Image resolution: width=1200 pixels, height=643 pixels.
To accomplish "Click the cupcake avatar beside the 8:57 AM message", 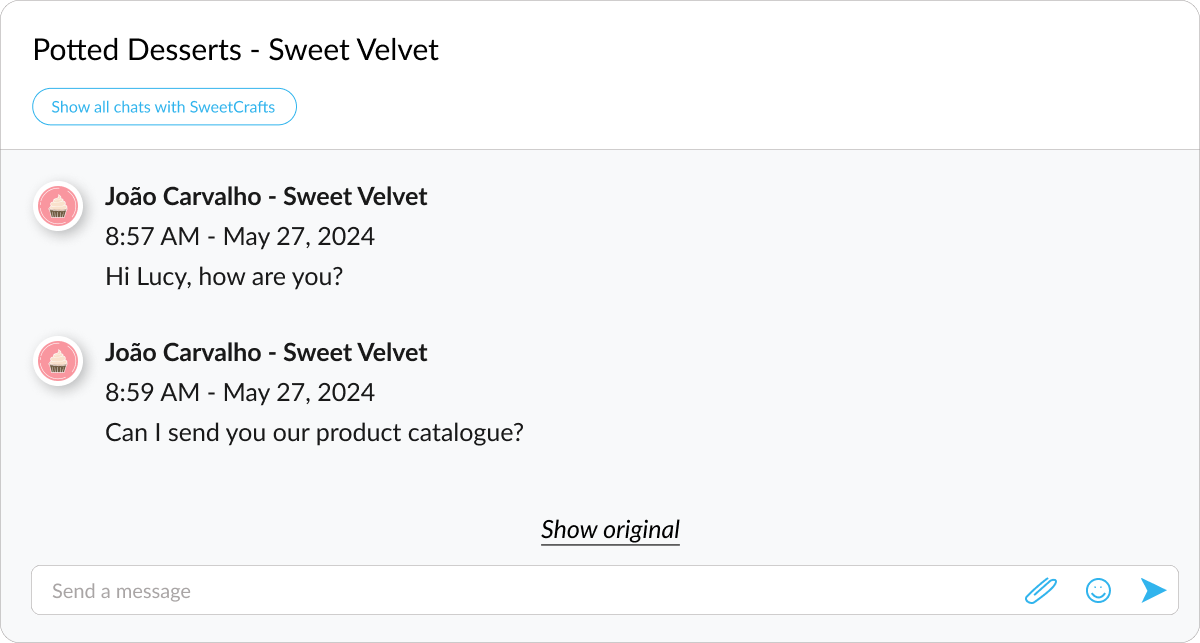I will click(x=58, y=206).
